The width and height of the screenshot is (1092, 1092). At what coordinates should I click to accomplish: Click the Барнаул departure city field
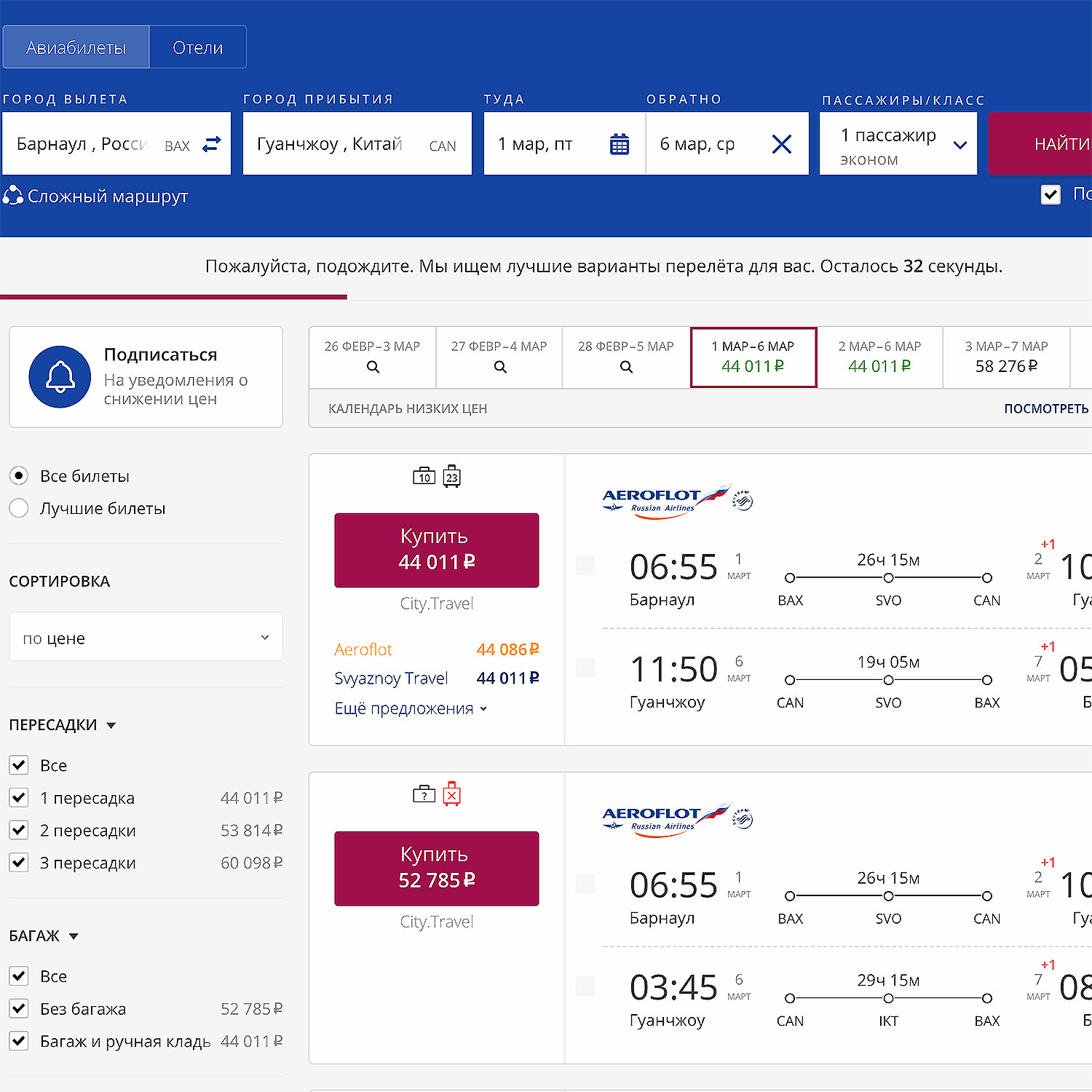[116, 143]
